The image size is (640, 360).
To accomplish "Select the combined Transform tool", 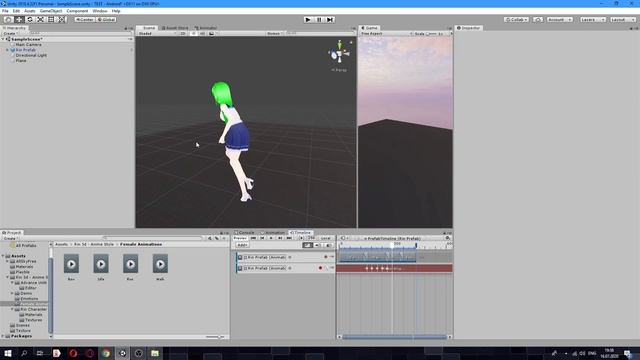I will click(x=61, y=20).
